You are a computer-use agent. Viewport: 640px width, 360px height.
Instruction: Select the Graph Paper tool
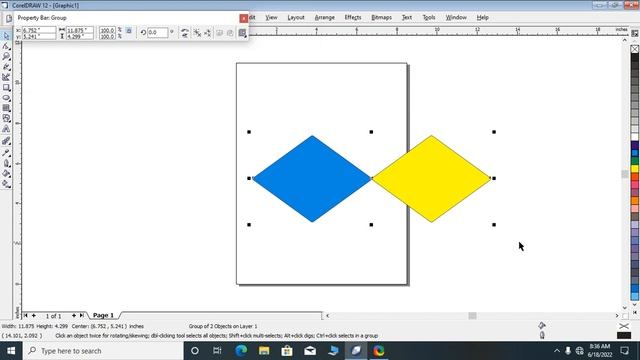[x=6, y=108]
